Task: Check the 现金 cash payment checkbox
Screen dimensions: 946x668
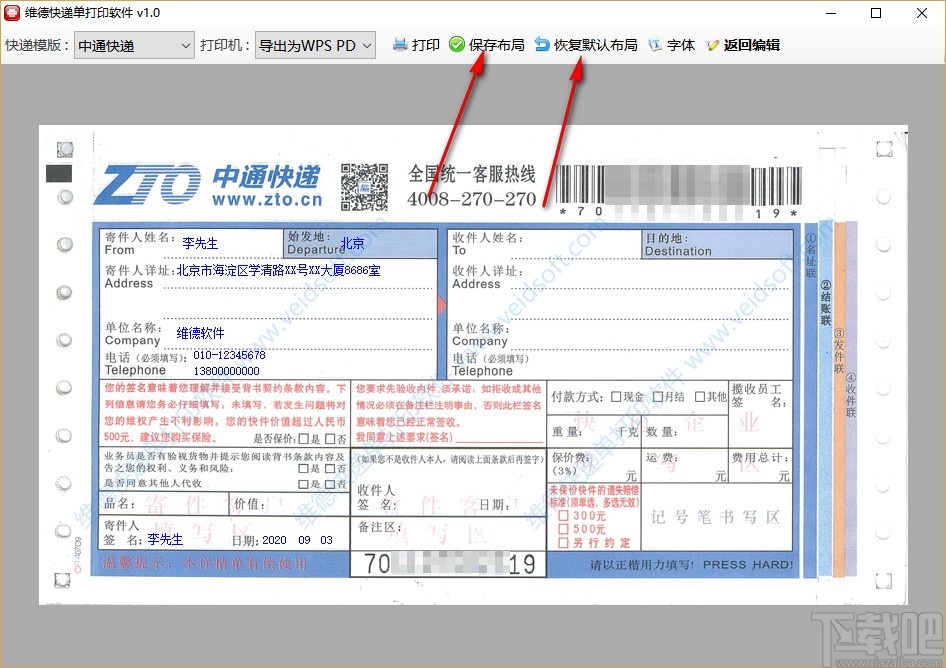Action: coord(616,397)
